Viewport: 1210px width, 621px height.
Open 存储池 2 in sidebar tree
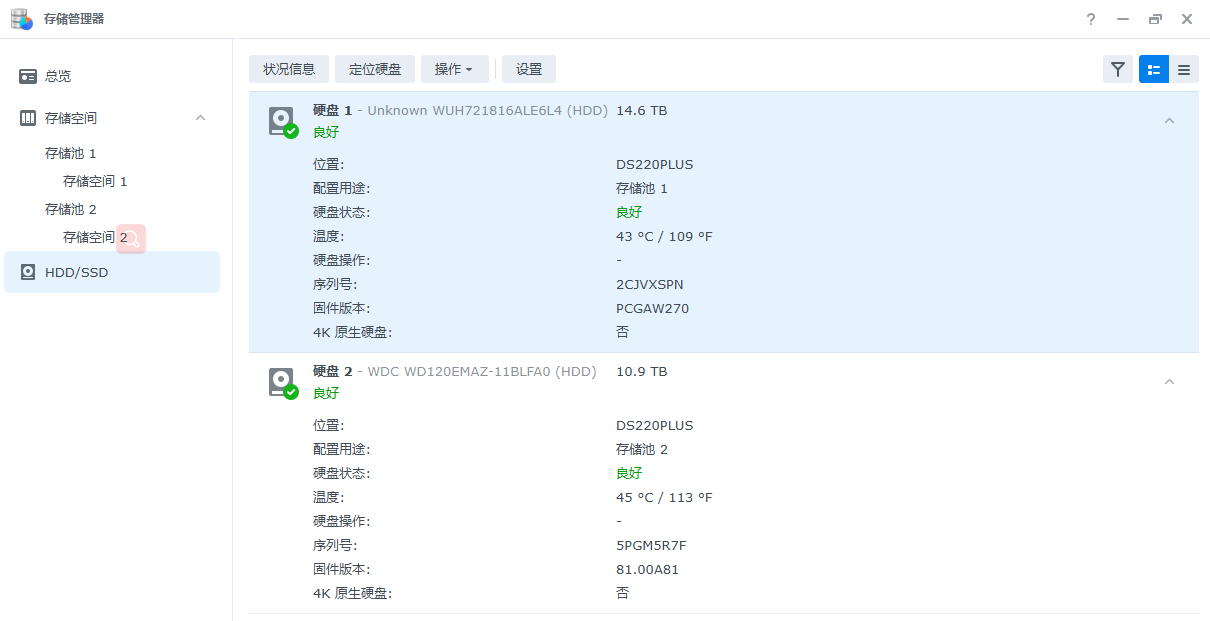click(71, 210)
